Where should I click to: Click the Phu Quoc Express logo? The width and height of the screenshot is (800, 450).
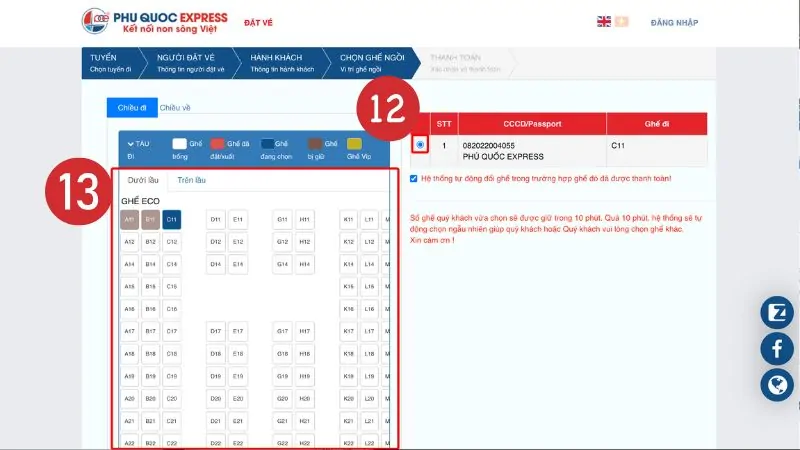click(x=155, y=22)
